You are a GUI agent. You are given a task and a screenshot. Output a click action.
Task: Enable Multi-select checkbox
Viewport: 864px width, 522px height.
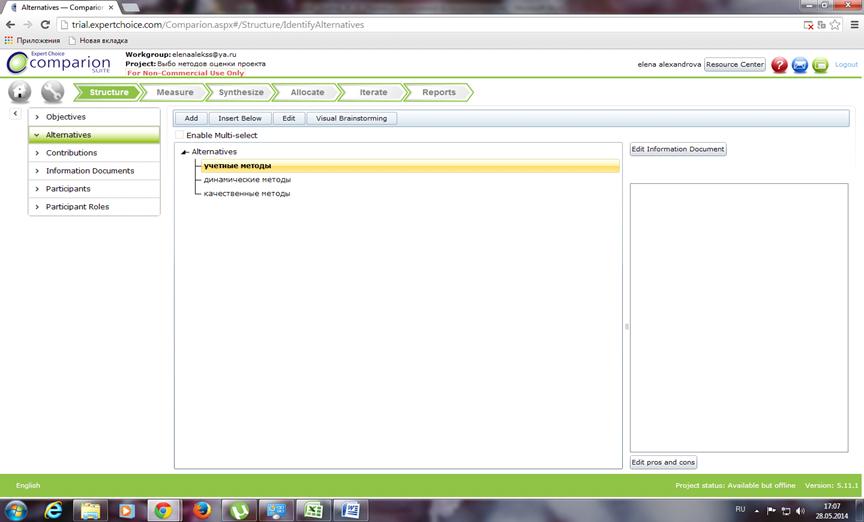tap(180, 135)
